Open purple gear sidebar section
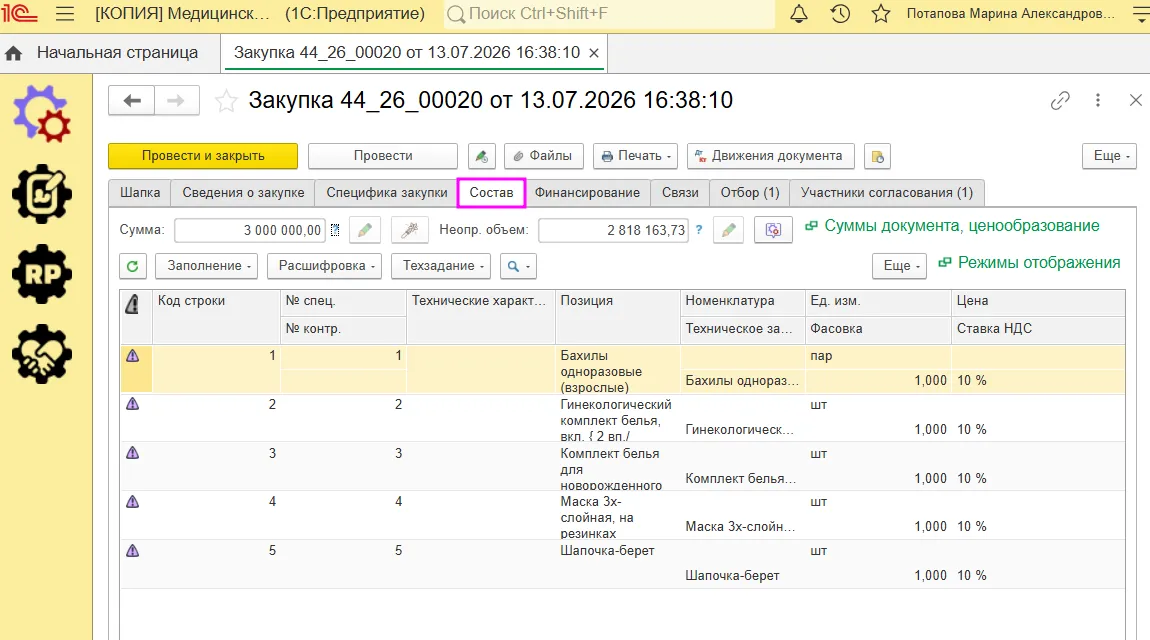1150x640 pixels. (x=43, y=114)
